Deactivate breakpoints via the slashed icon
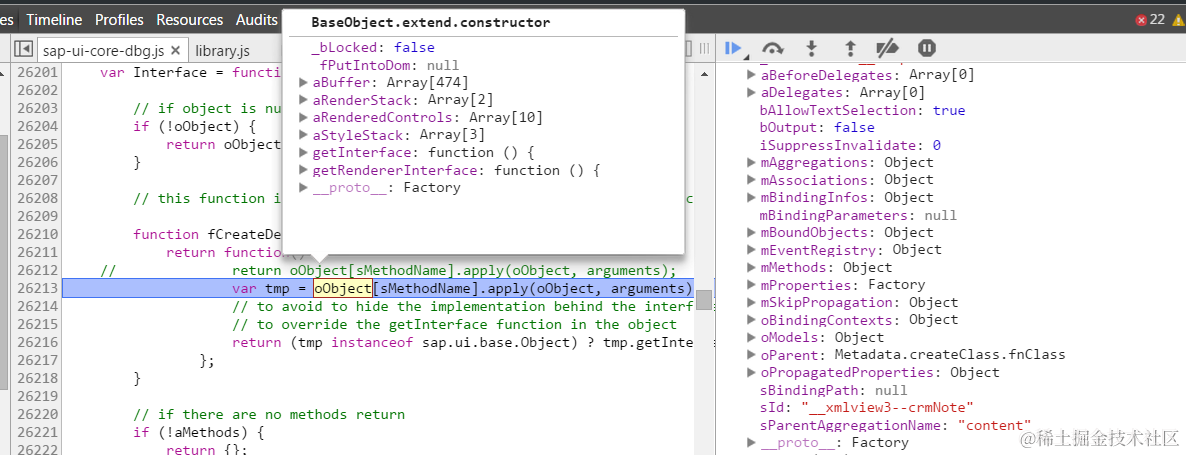This screenshot has width=1186, height=455. click(x=887, y=49)
